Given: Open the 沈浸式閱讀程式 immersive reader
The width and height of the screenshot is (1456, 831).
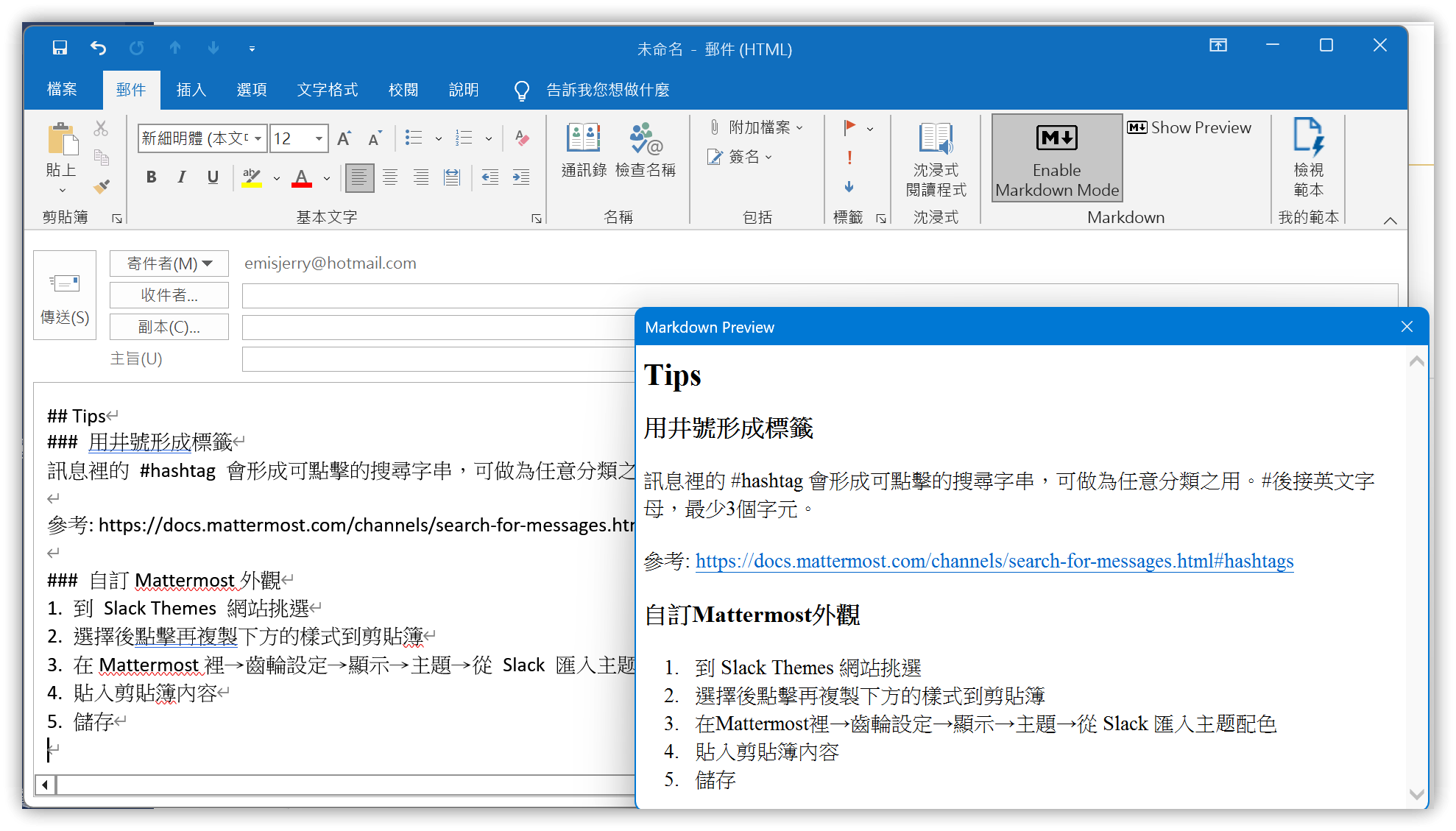Looking at the screenshot, I should [x=936, y=159].
